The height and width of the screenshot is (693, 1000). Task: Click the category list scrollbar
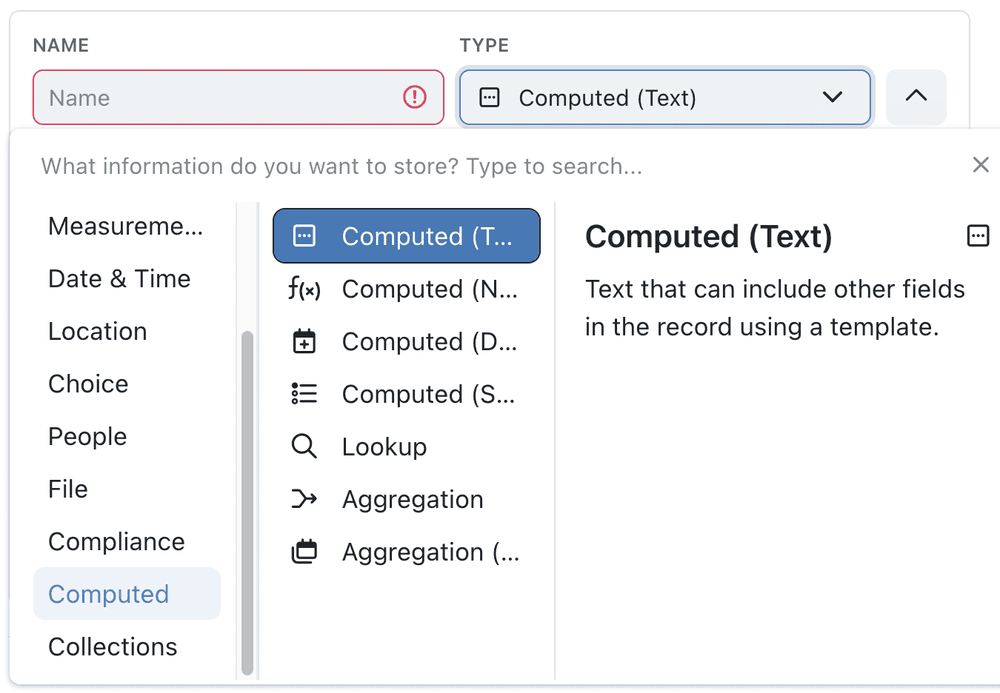click(247, 500)
